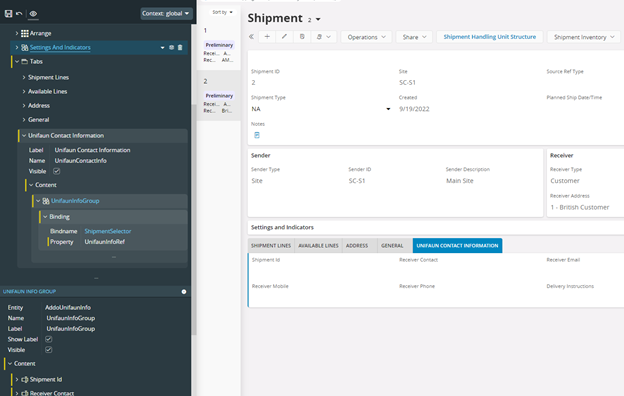The height and width of the screenshot is (396, 624).
Task: Click the undo arrow icon
Action: tap(19, 14)
